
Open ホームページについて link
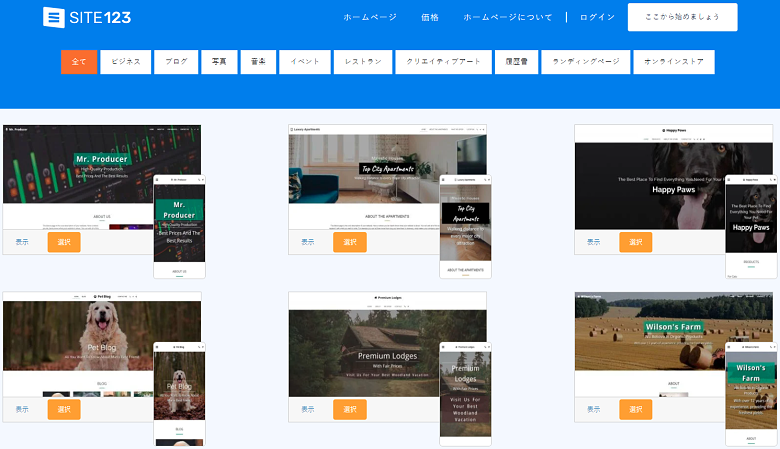pyautogui.click(x=508, y=17)
